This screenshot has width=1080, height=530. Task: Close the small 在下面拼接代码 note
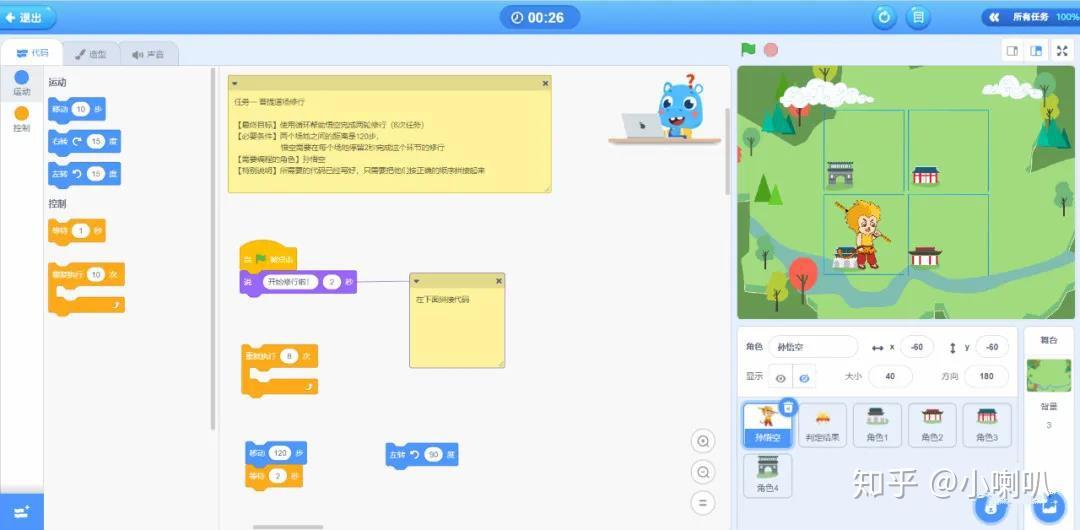499,281
